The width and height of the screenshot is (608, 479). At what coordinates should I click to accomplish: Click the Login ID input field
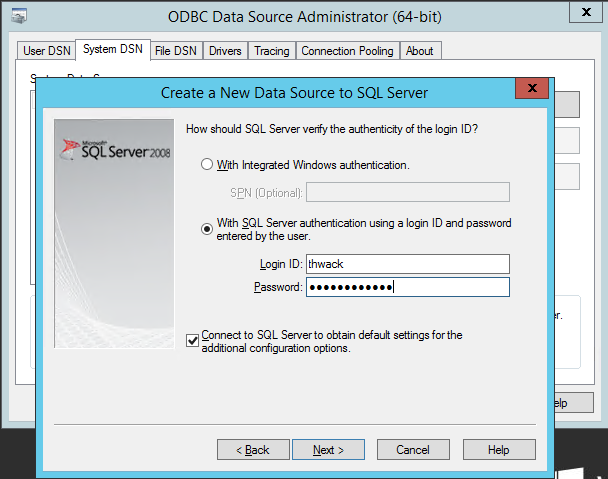(408, 264)
